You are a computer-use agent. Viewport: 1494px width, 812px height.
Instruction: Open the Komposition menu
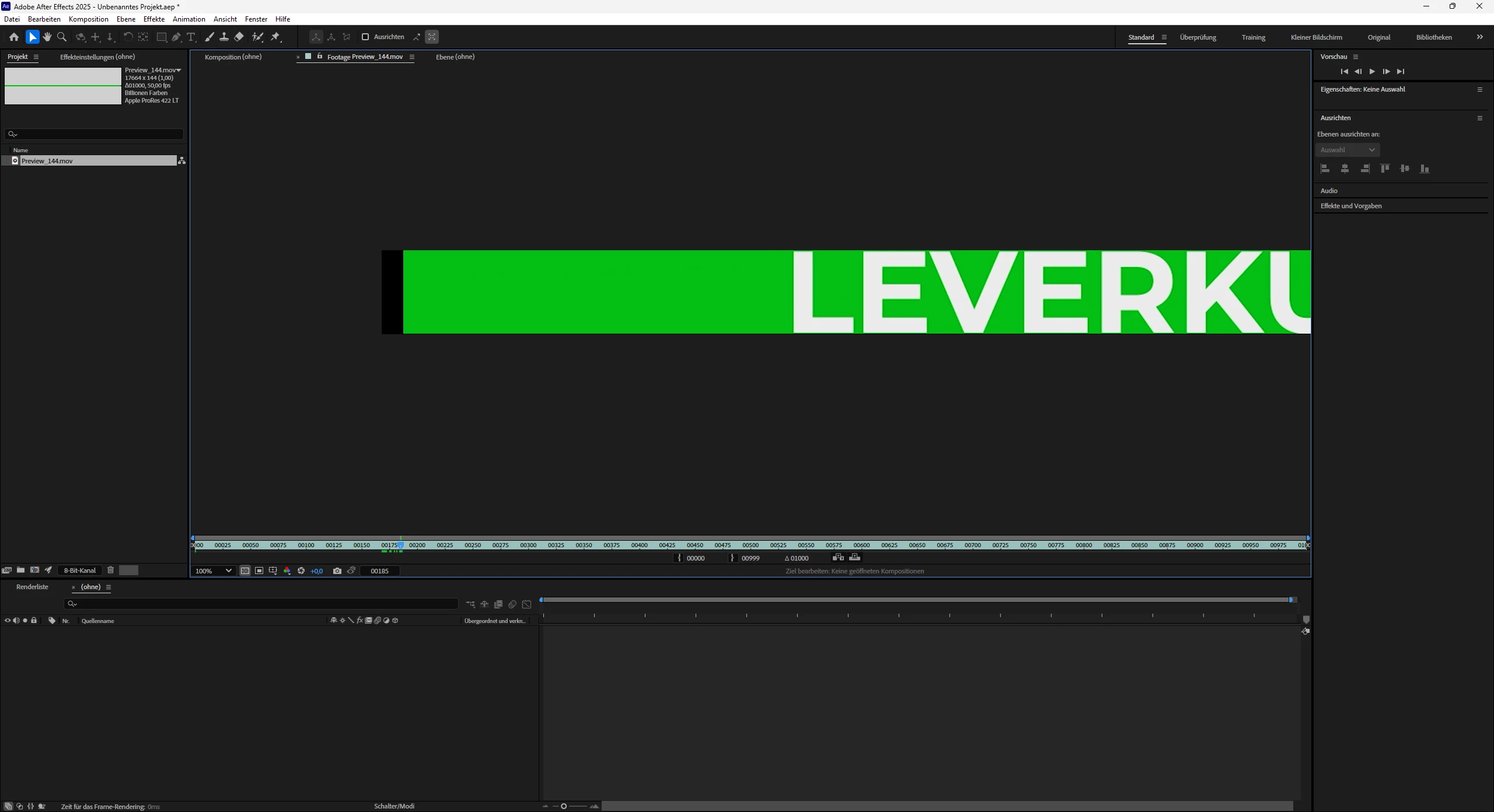(x=88, y=19)
